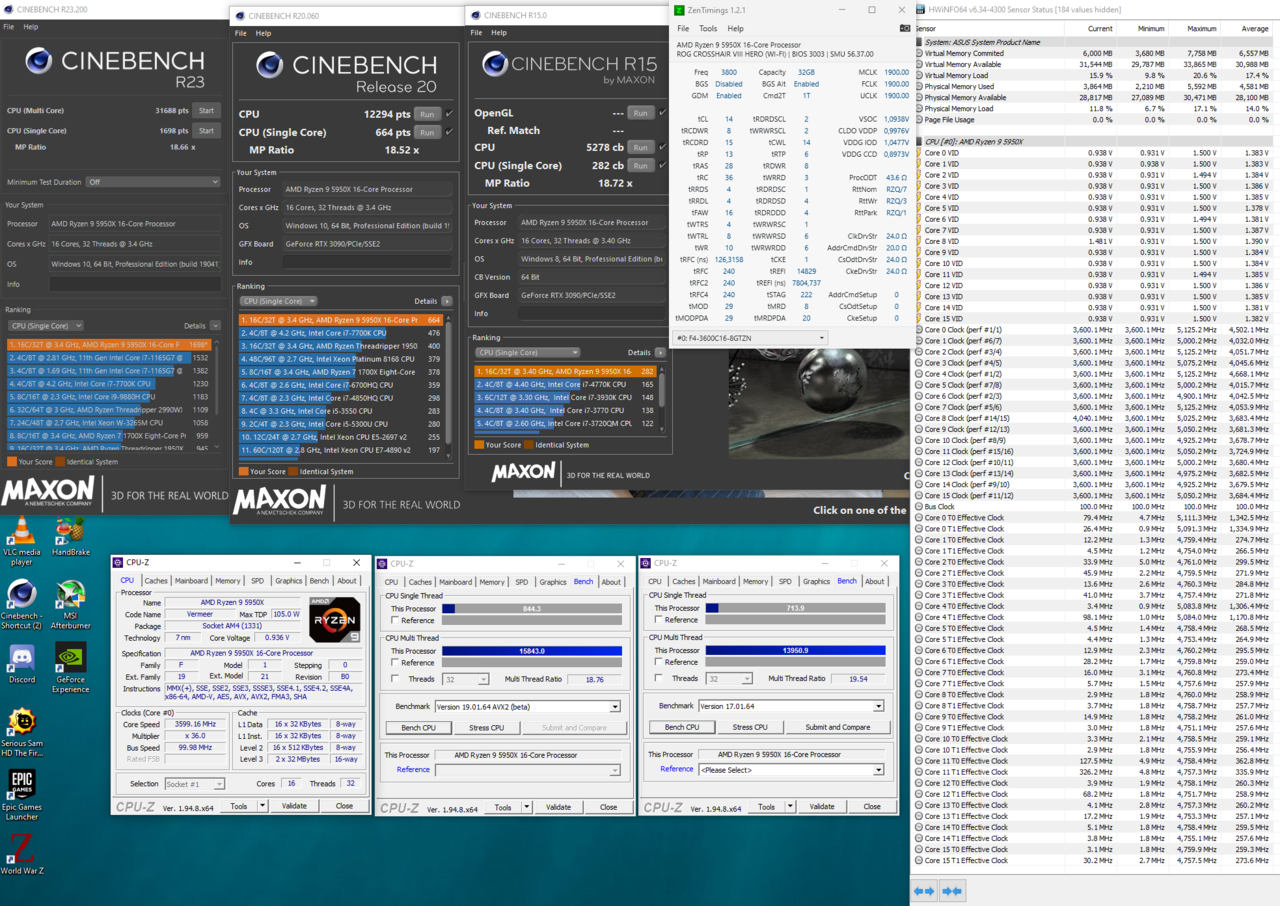
Task: Click Core 0 VID lightning icon
Action: pos(919,153)
